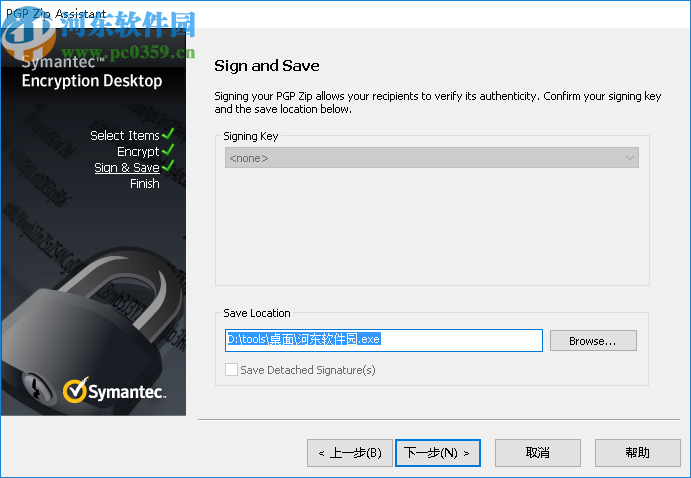Click the Encryption Desktop title text
Screen dimensions: 691x478
click(x=92, y=81)
